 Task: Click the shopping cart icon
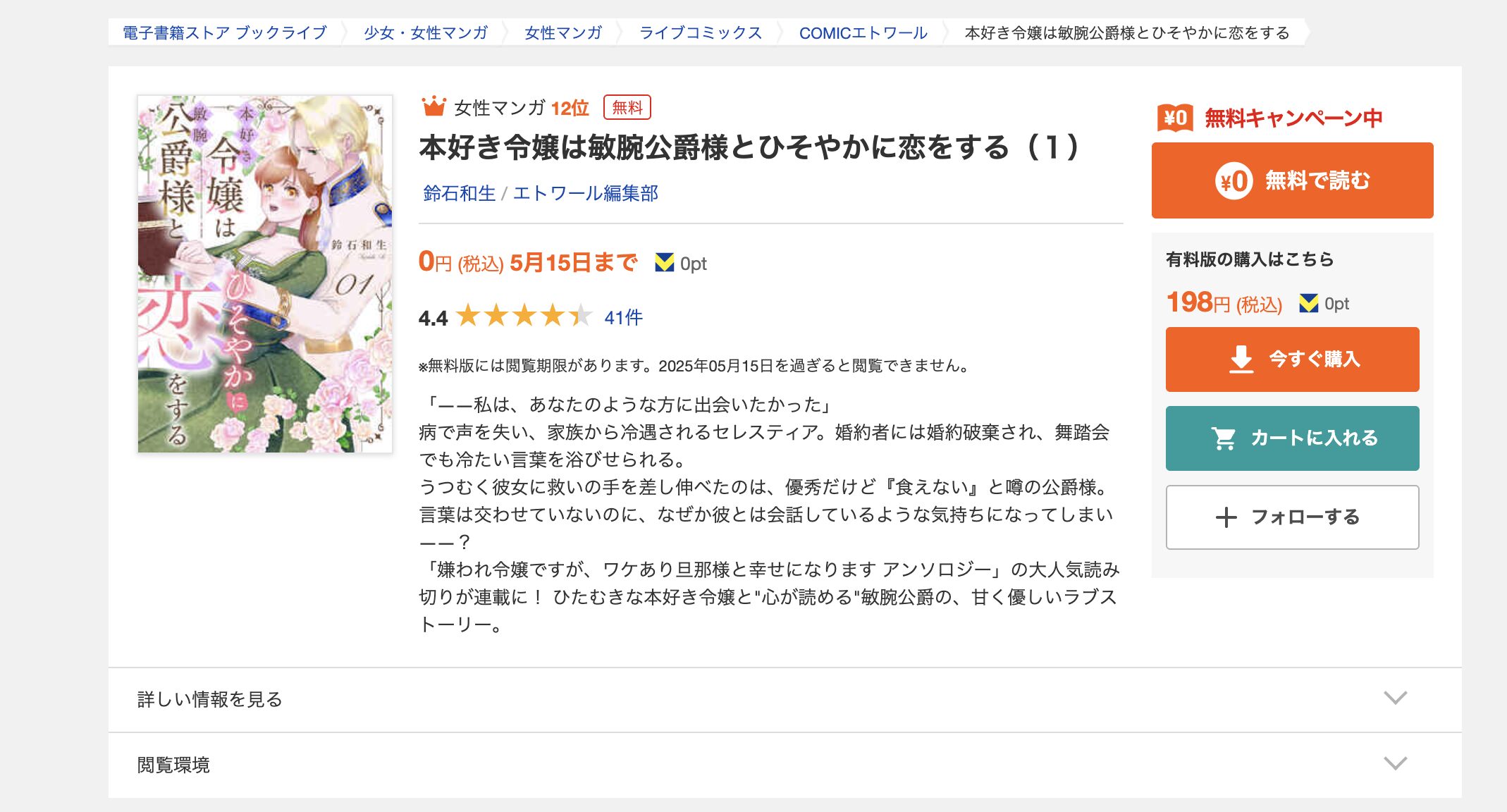point(1224,438)
